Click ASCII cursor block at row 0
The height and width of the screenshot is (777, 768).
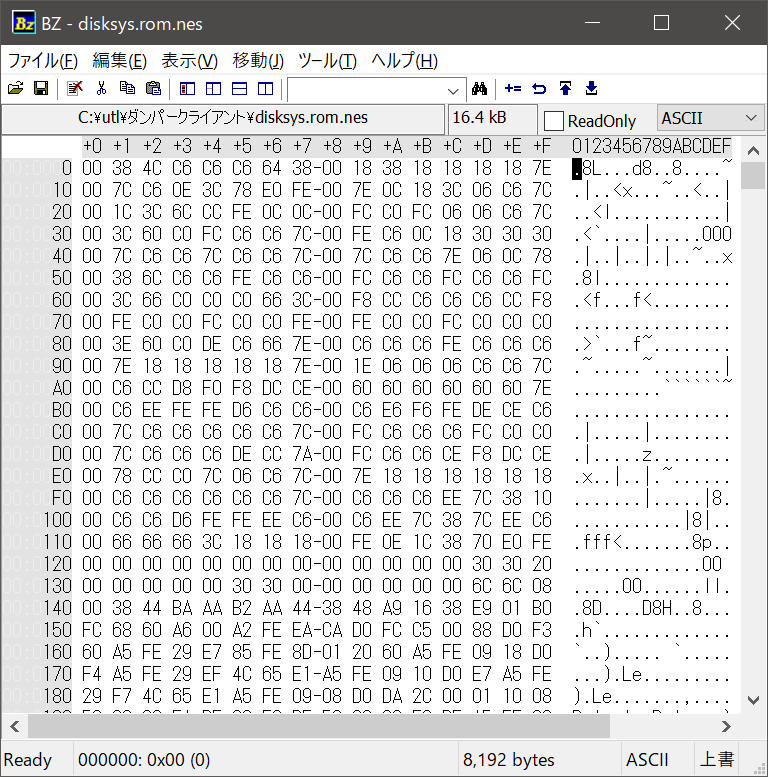click(x=577, y=168)
